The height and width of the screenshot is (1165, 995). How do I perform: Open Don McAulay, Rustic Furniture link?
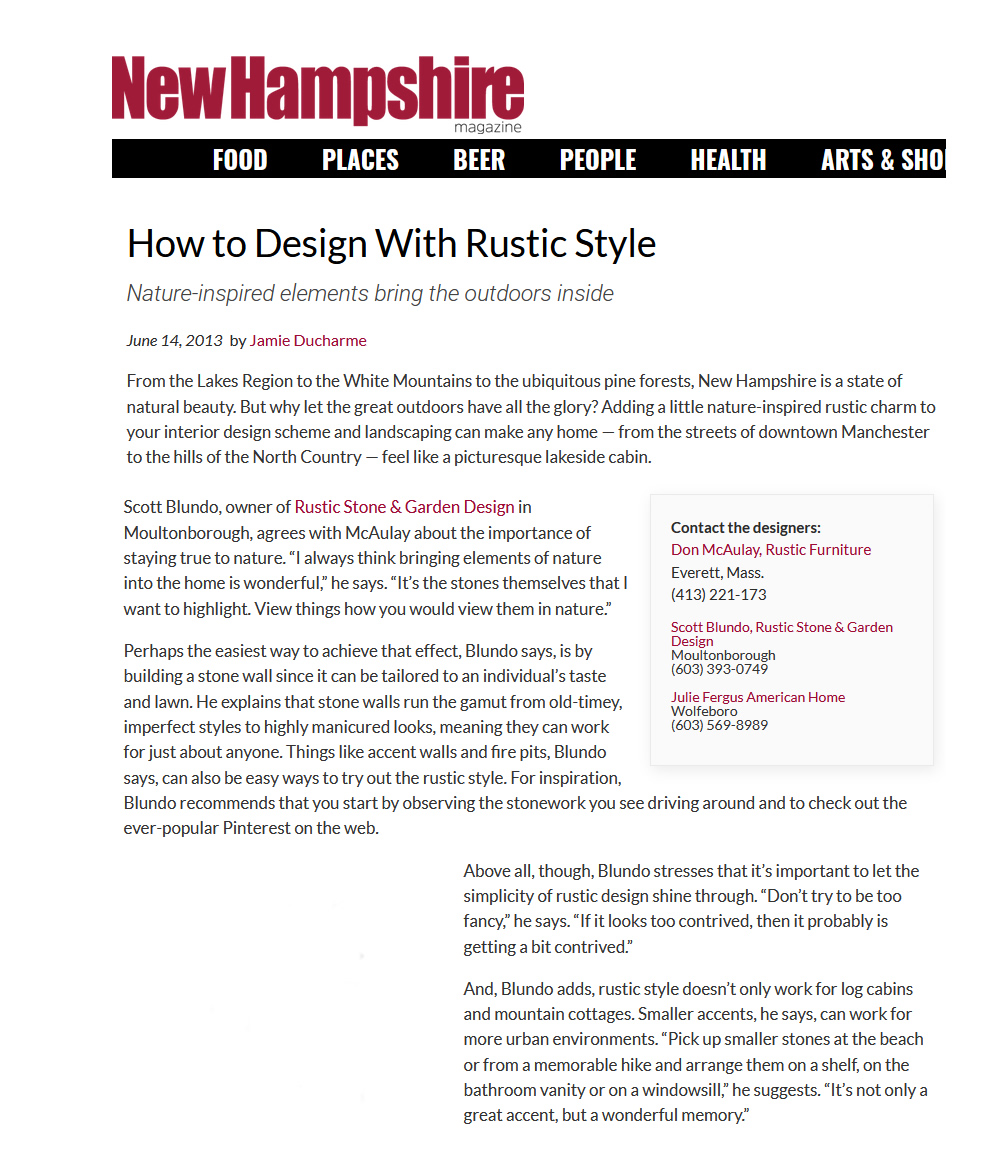pos(771,550)
